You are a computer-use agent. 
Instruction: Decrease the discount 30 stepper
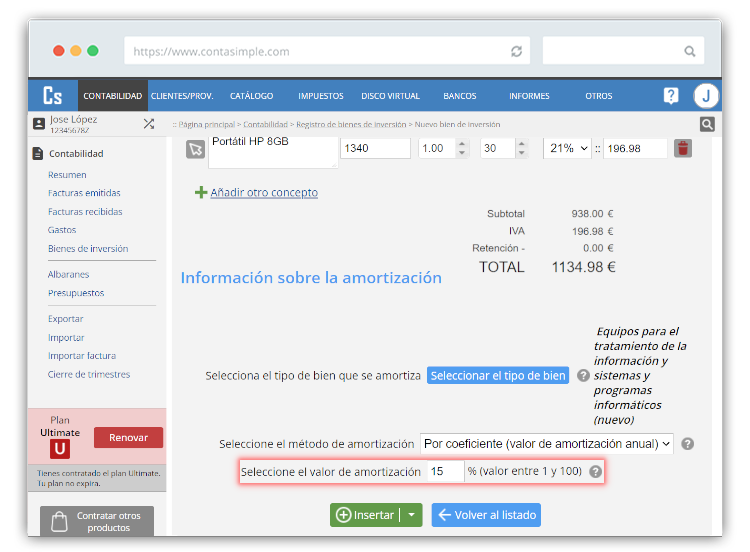pyautogui.click(x=521, y=153)
